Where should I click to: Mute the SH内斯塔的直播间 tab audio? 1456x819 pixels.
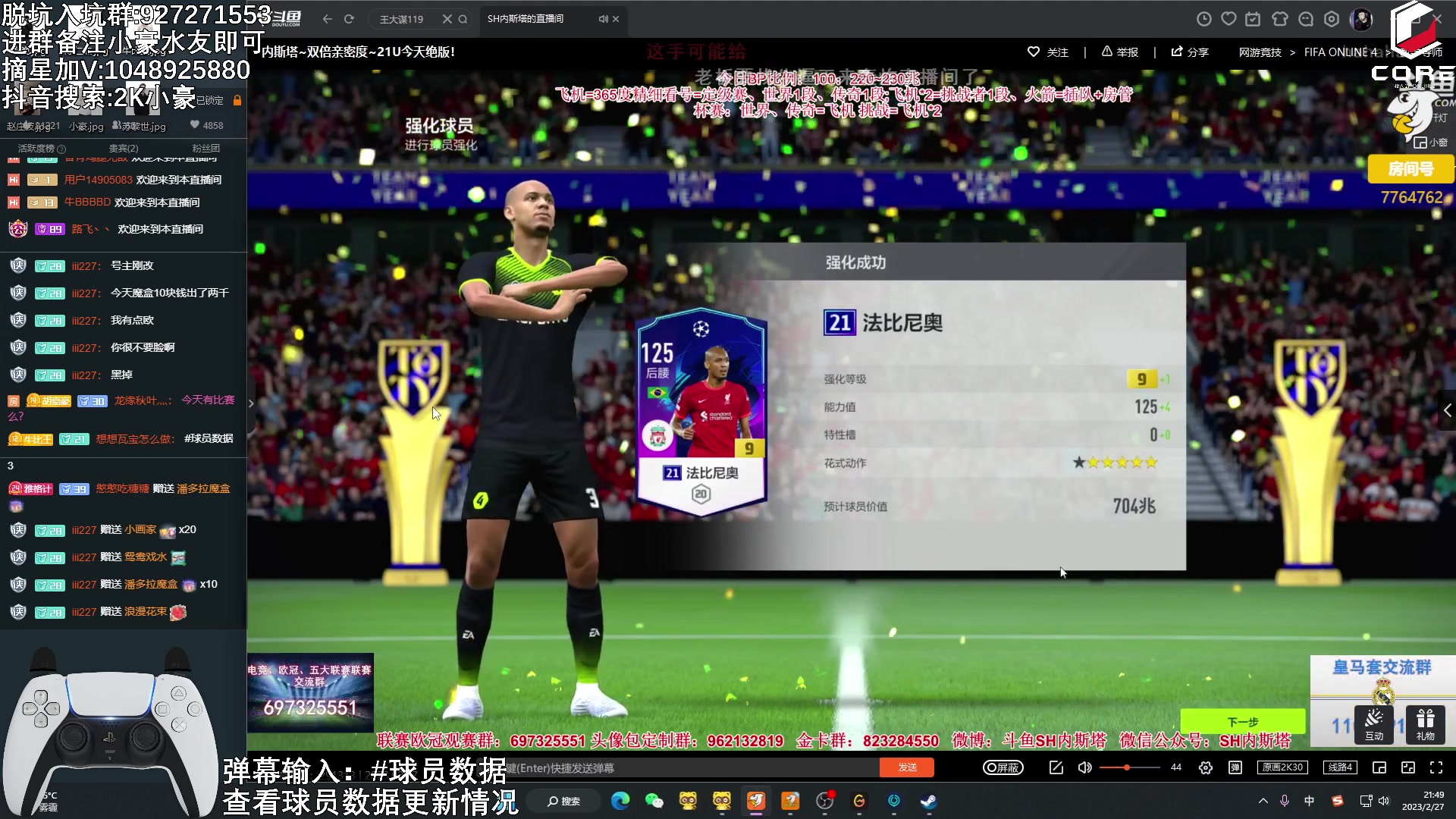pyautogui.click(x=603, y=19)
